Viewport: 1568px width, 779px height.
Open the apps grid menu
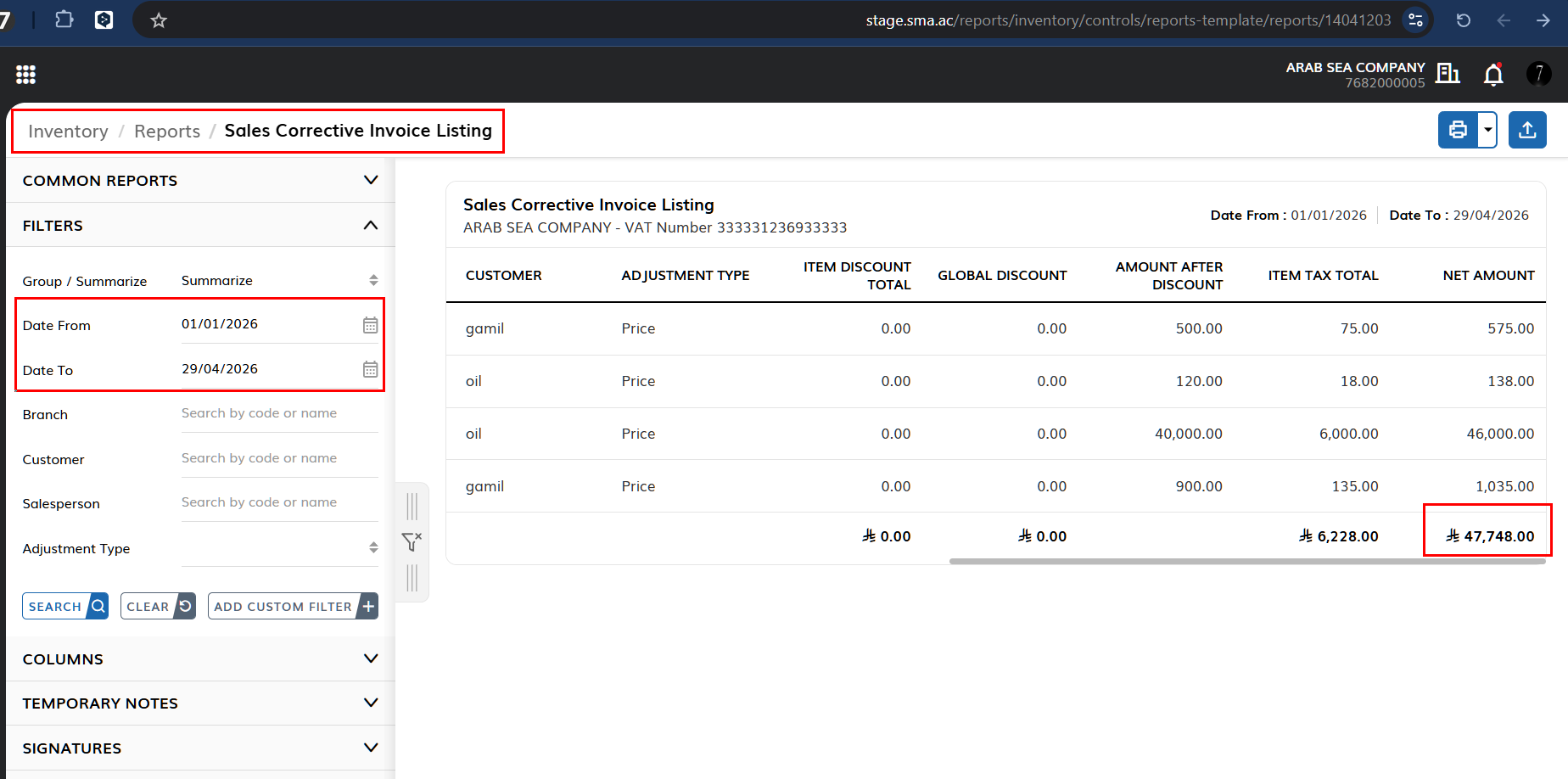[25, 75]
